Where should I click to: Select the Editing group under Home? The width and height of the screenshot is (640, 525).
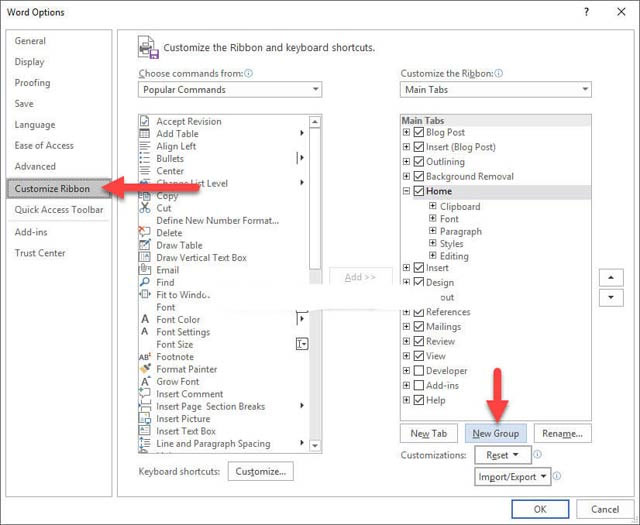click(454, 256)
